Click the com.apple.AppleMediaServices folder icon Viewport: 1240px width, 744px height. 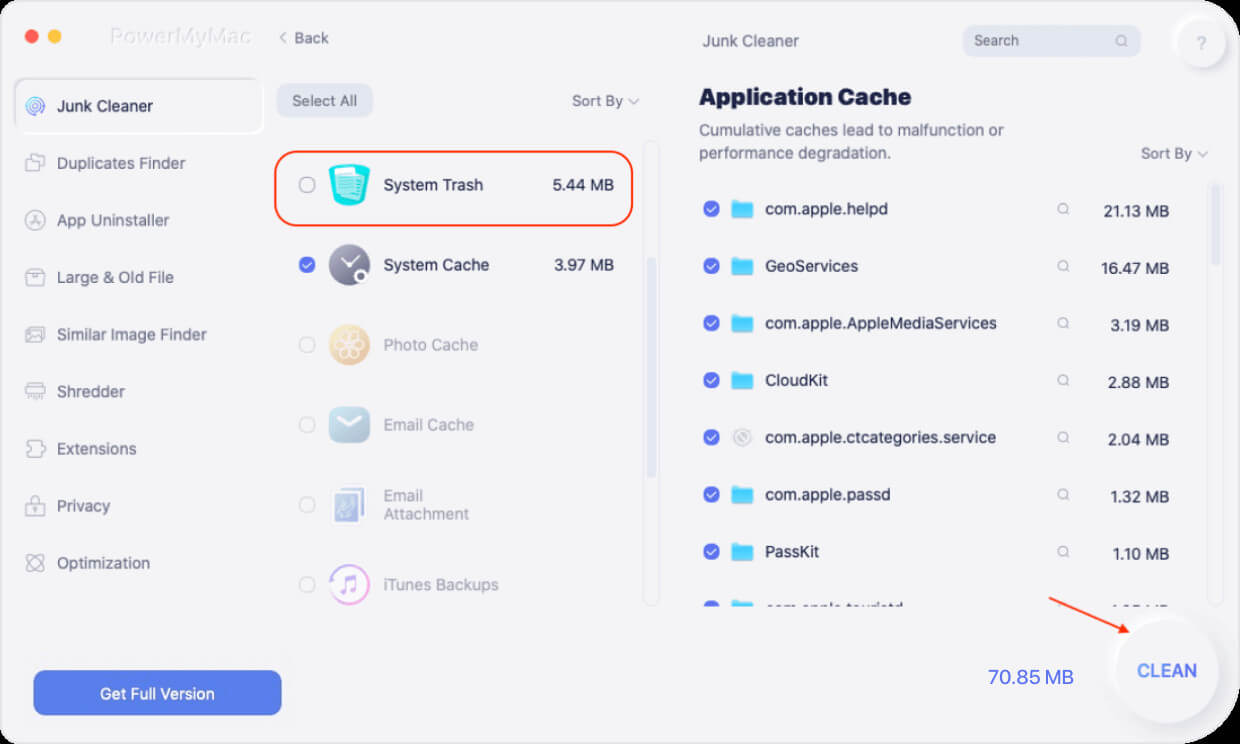point(741,323)
